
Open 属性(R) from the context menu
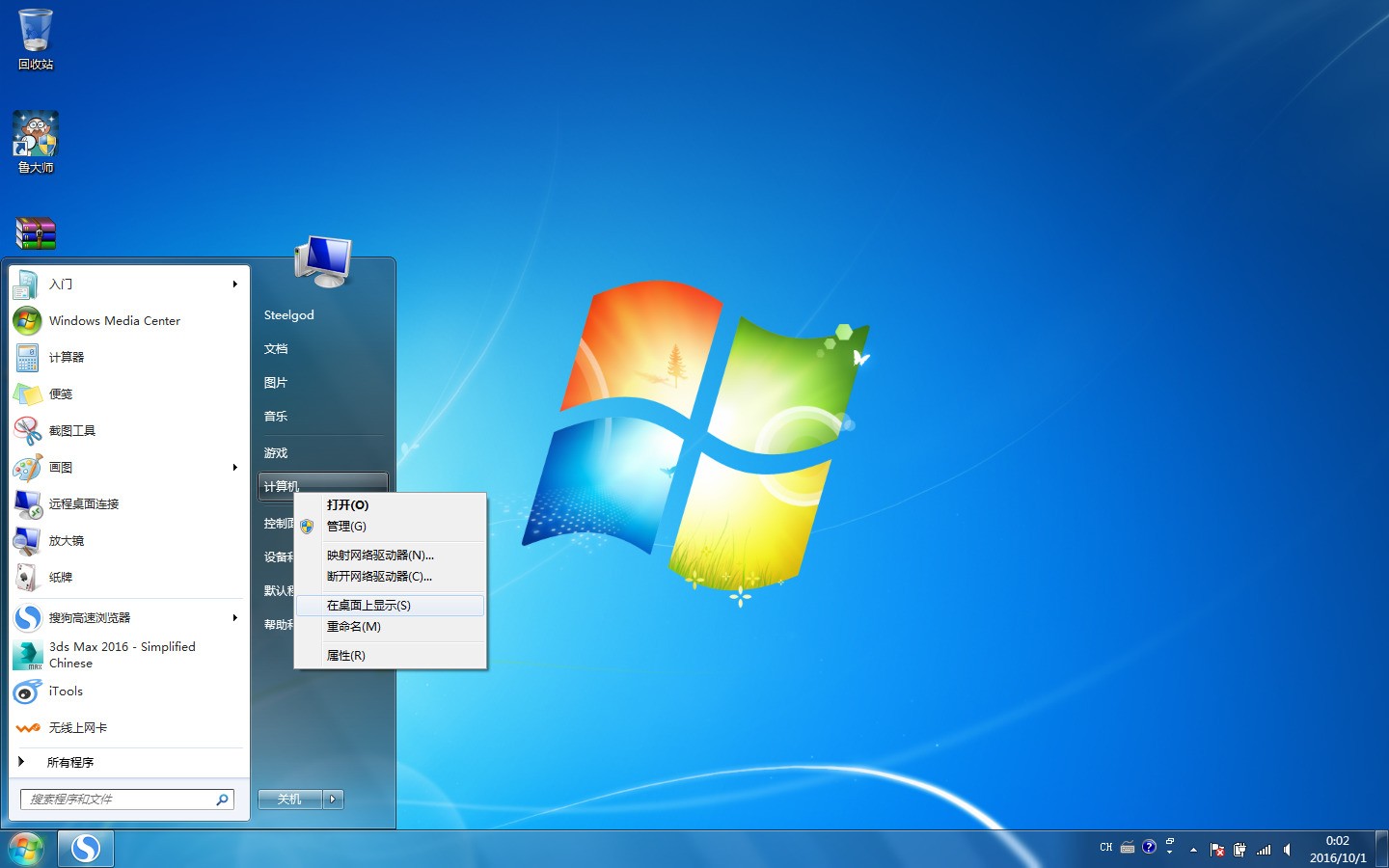pos(390,655)
